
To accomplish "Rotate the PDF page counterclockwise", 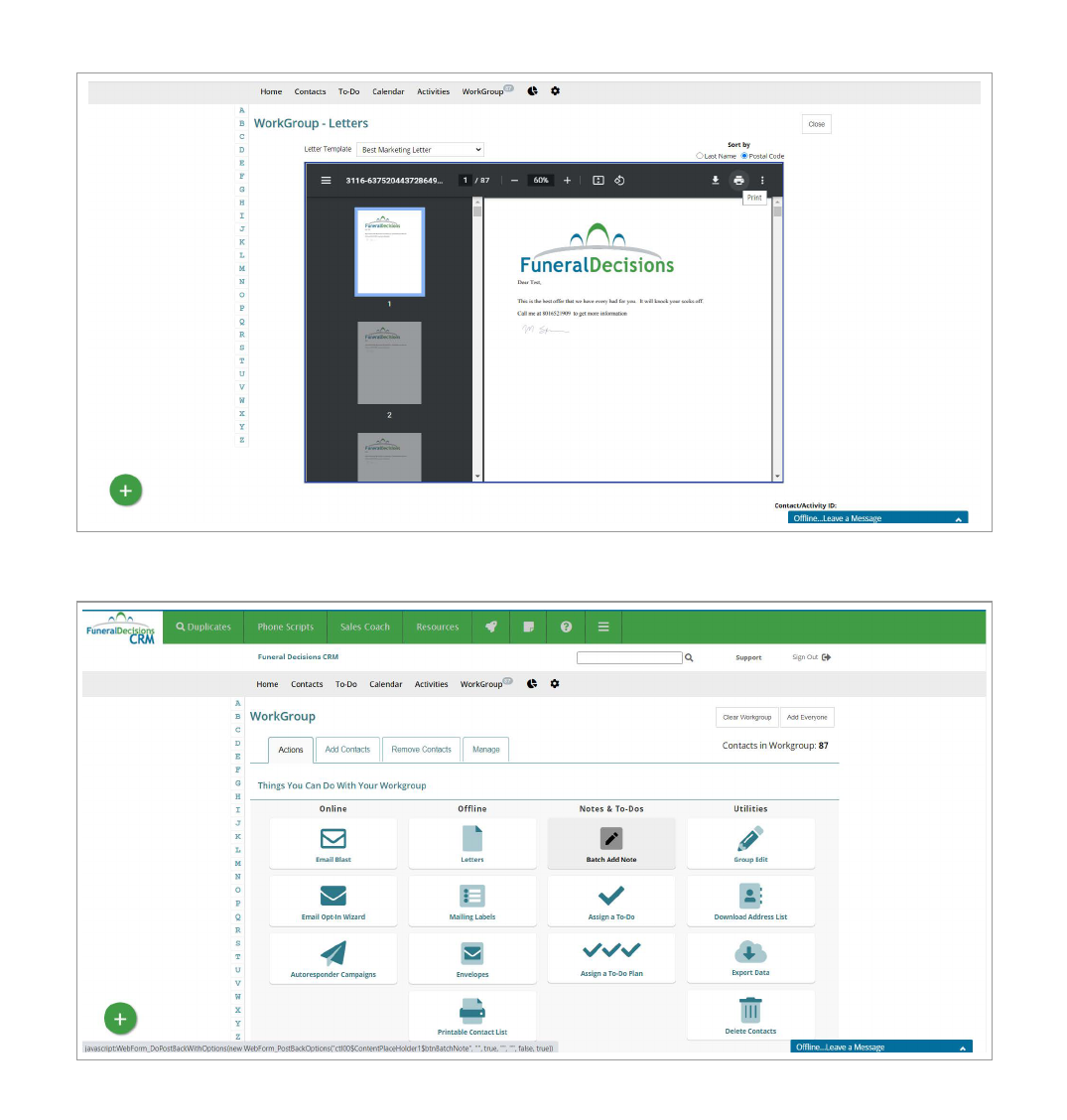I will point(619,181).
